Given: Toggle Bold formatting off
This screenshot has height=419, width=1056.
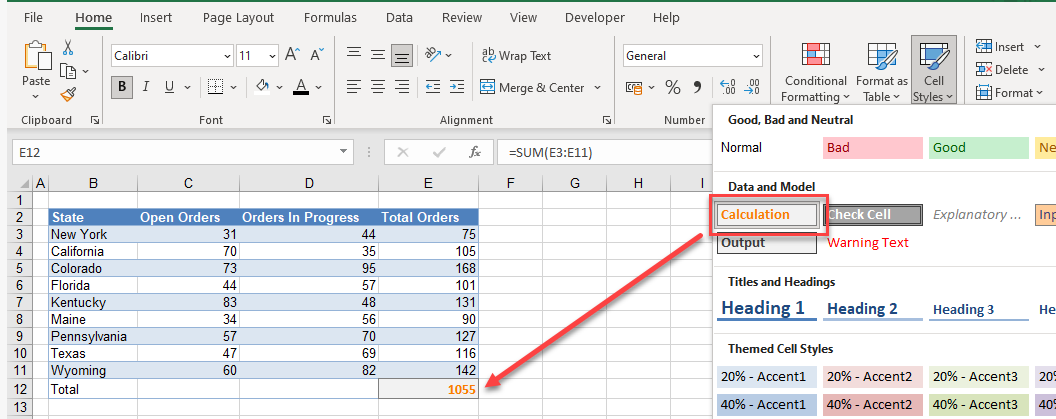Looking at the screenshot, I should coord(122,88).
